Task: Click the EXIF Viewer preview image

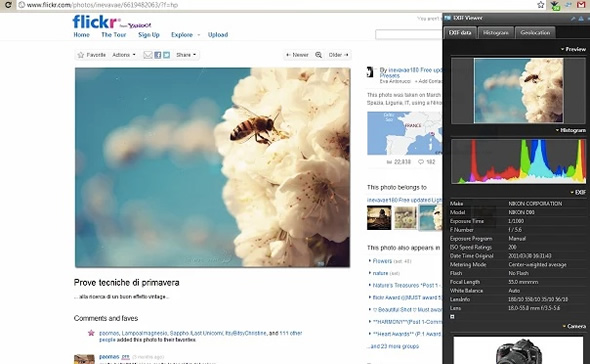Action: pyautogui.click(x=519, y=91)
